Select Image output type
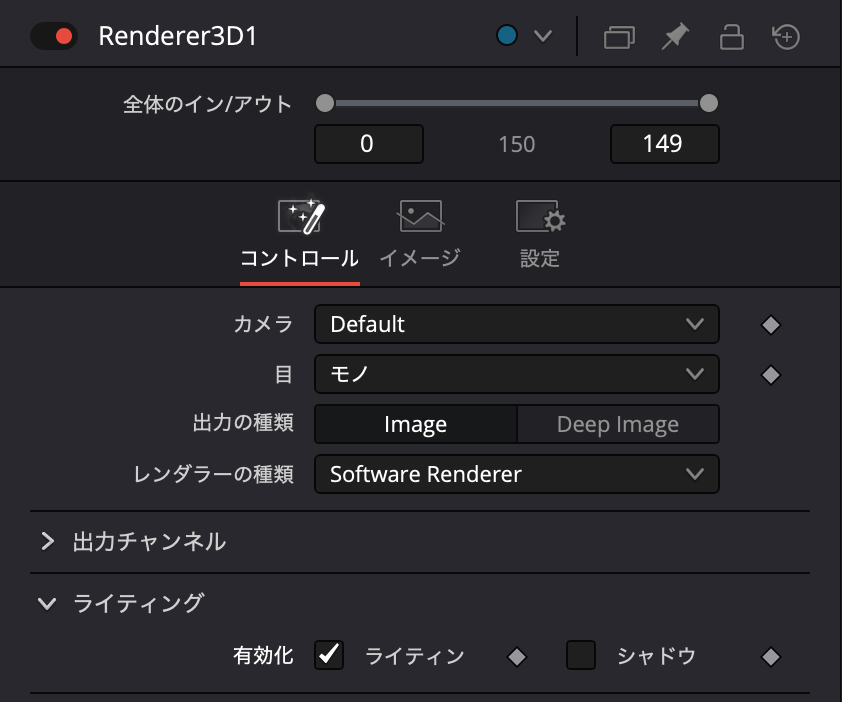Screen dimensions: 842x702 pyautogui.click(x=416, y=424)
